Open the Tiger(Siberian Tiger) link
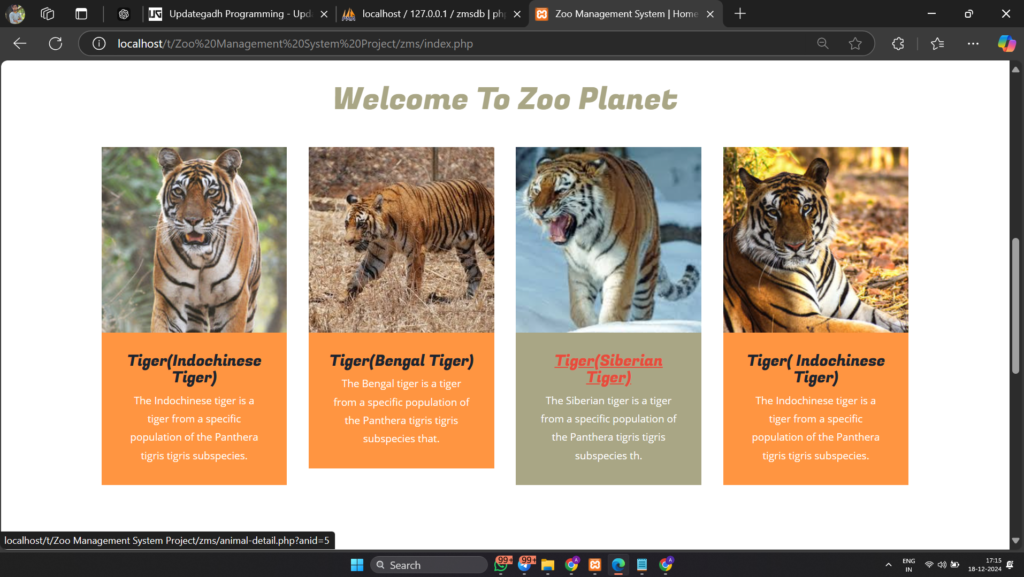The width and height of the screenshot is (1024, 577). [x=609, y=369]
